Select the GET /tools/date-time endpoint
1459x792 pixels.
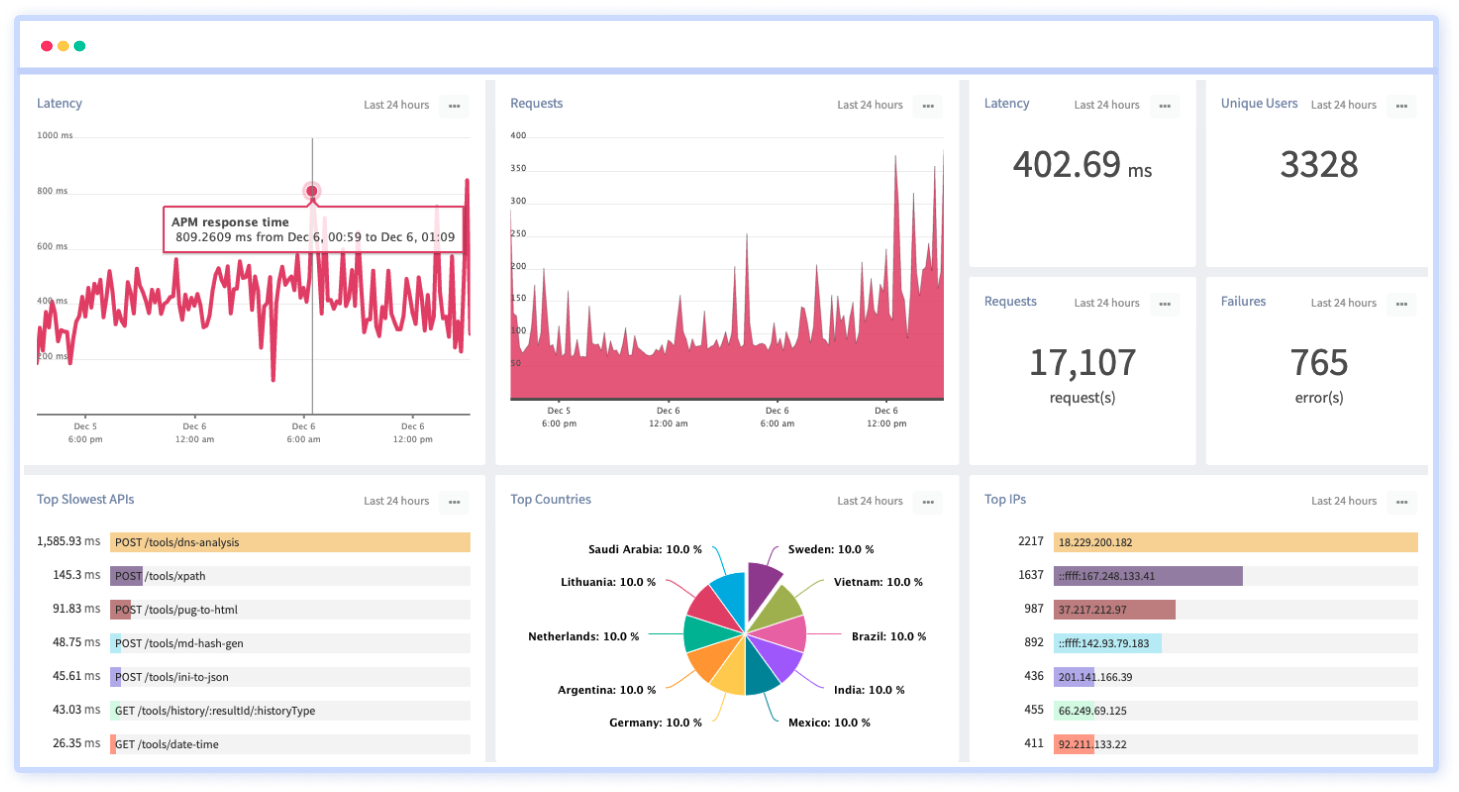[x=290, y=744]
